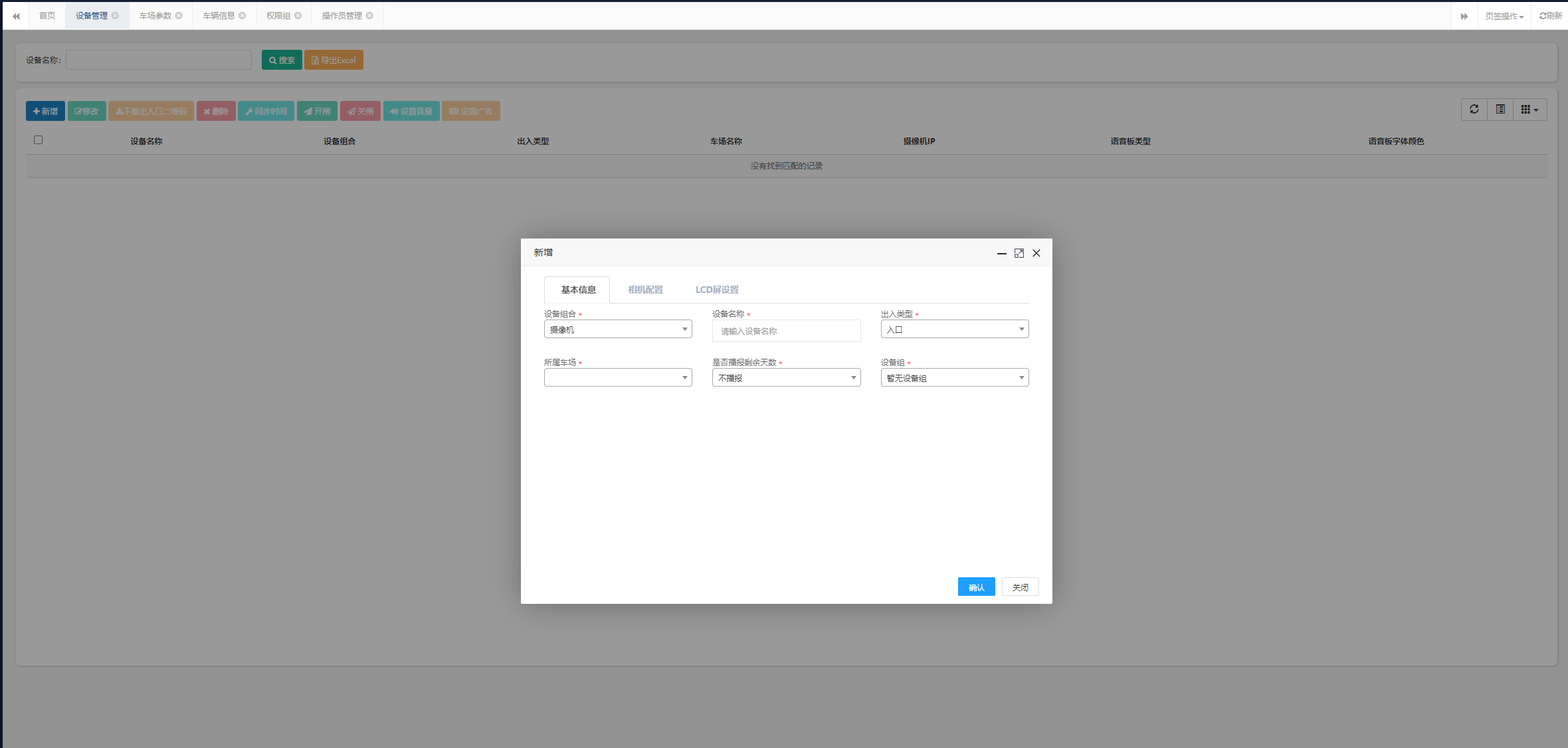The width and height of the screenshot is (1568, 748).
Task: Toggle the table card view icon
Action: click(x=1500, y=110)
